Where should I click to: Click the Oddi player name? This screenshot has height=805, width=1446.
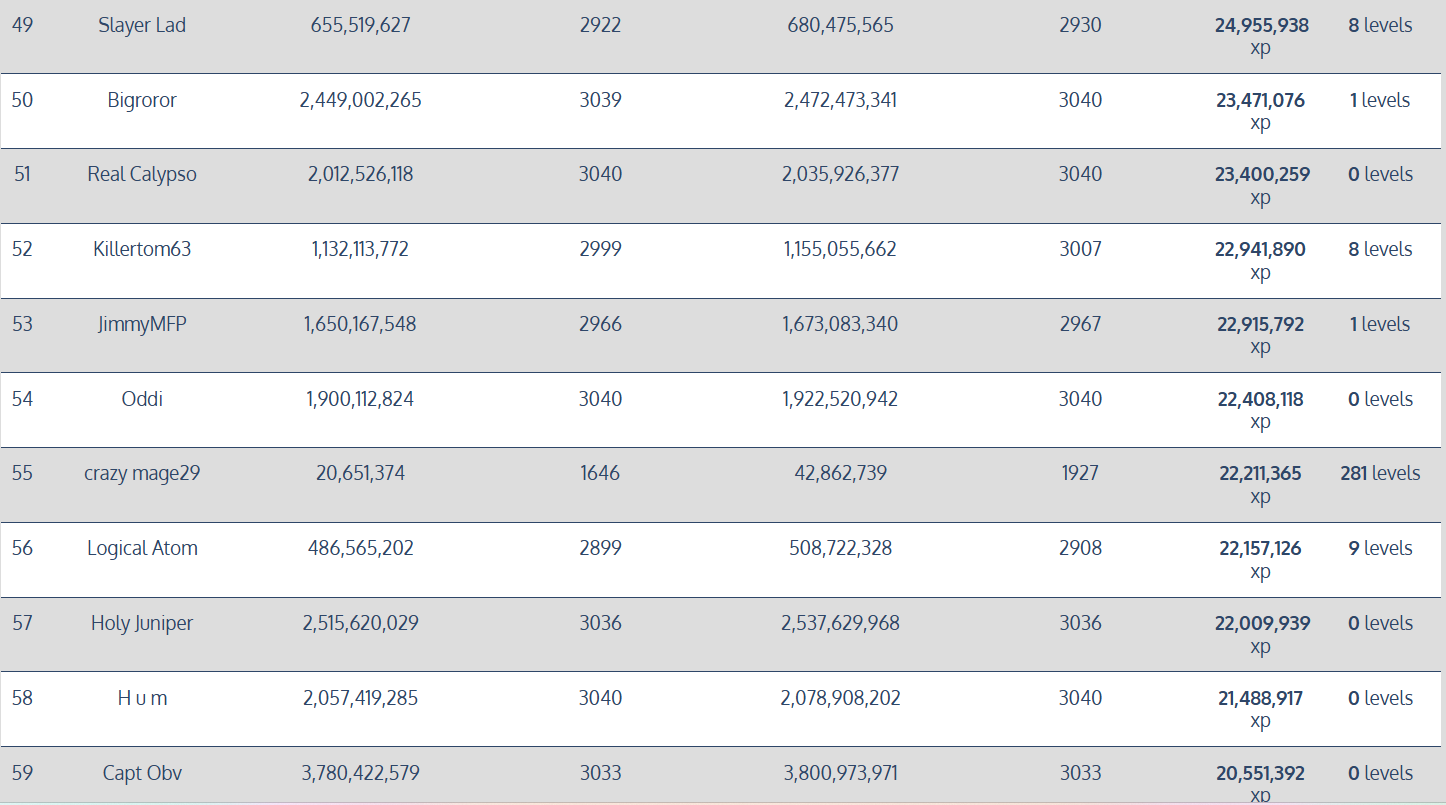[142, 399]
